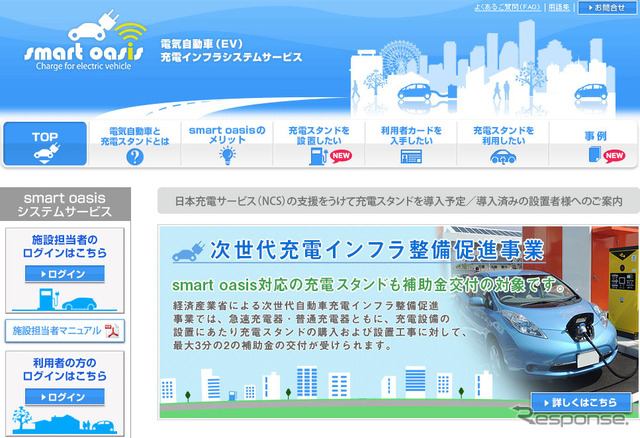
Task: Click the 日本充電サービス(NCS) notice bar
Action: click(398, 201)
